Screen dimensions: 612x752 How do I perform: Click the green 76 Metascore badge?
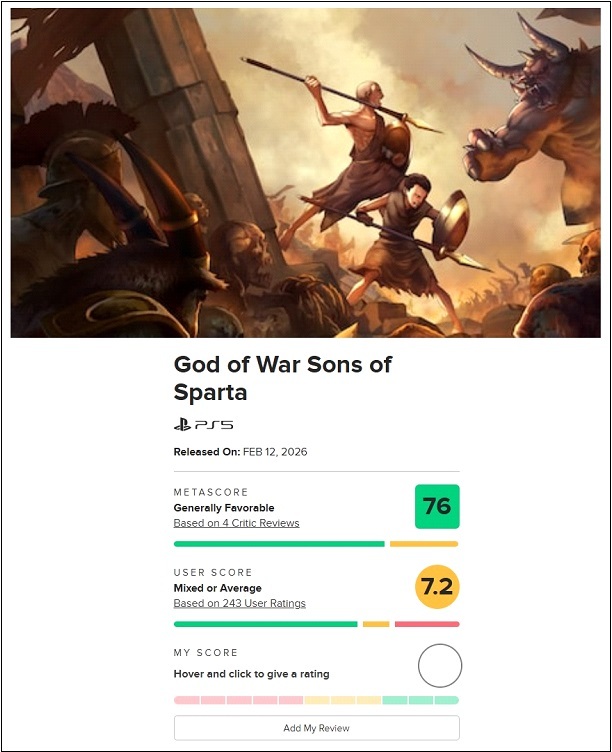coord(437,506)
